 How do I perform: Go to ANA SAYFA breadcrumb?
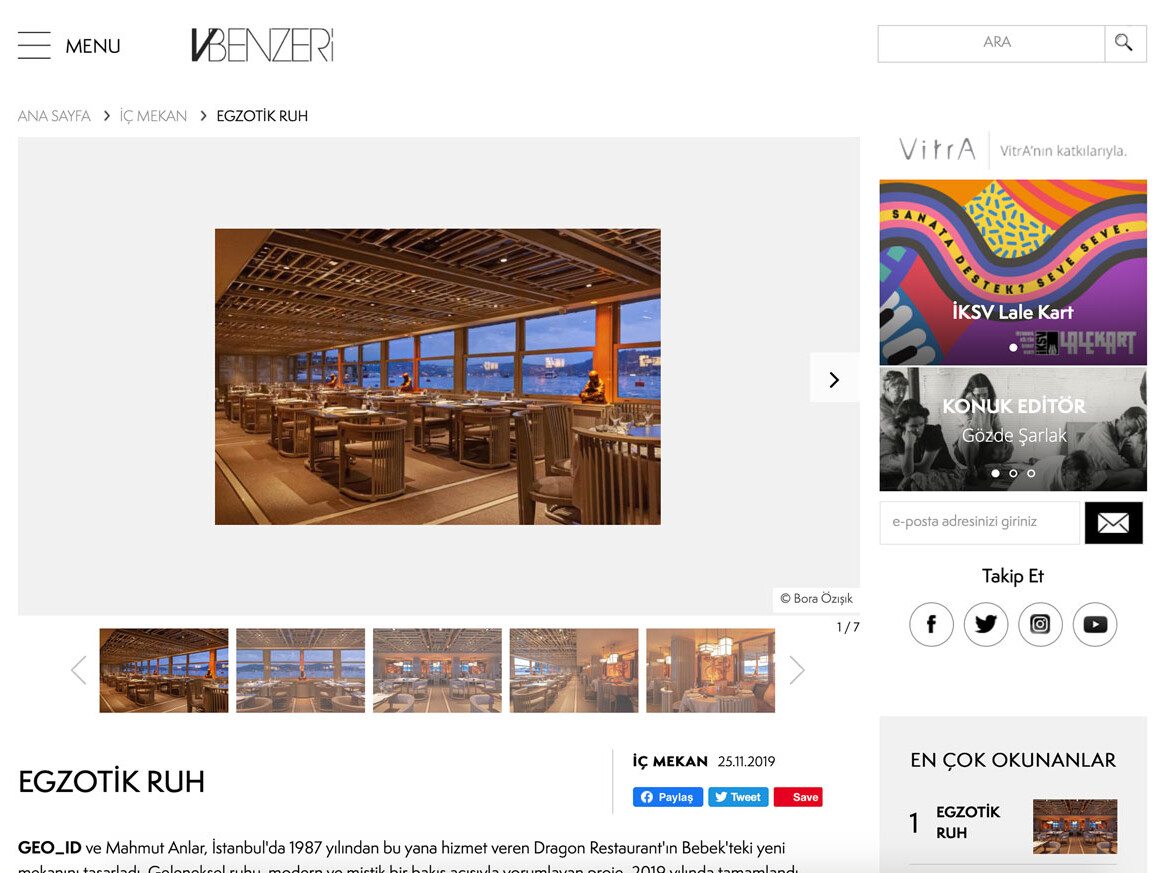[x=54, y=116]
